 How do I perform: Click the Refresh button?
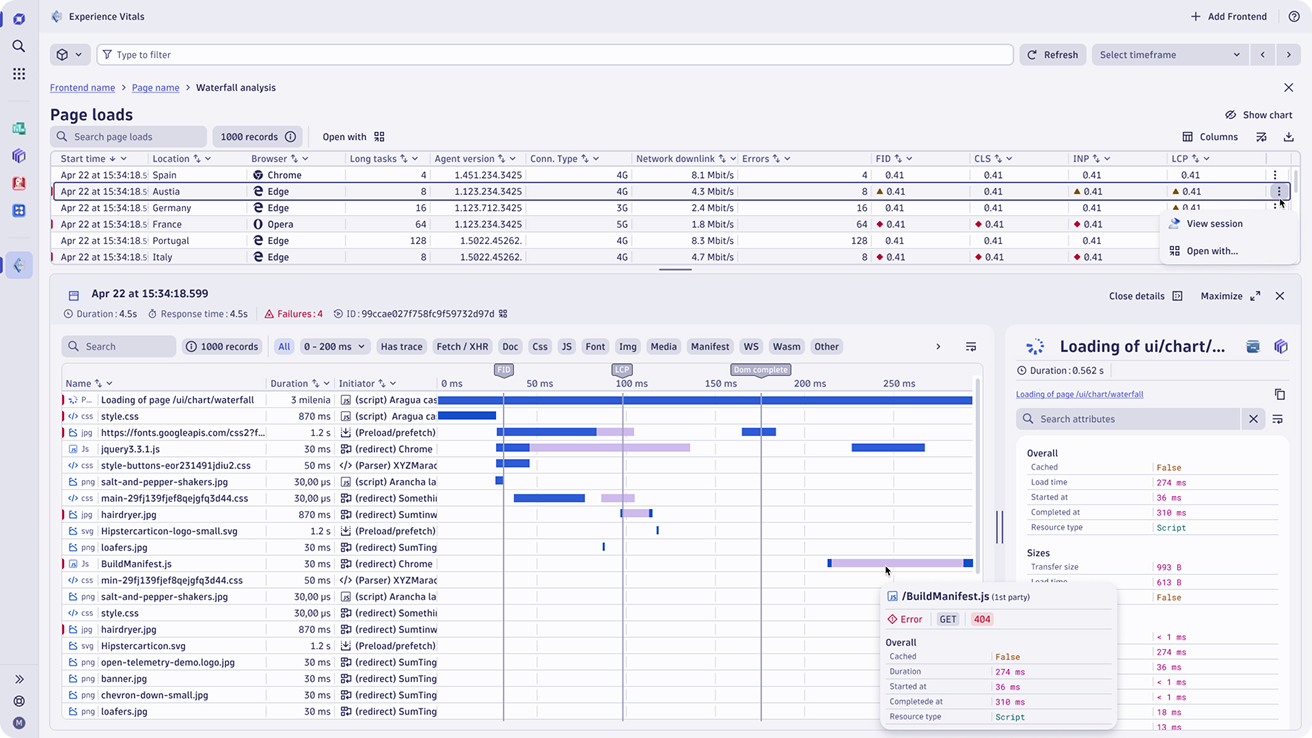coord(1051,55)
